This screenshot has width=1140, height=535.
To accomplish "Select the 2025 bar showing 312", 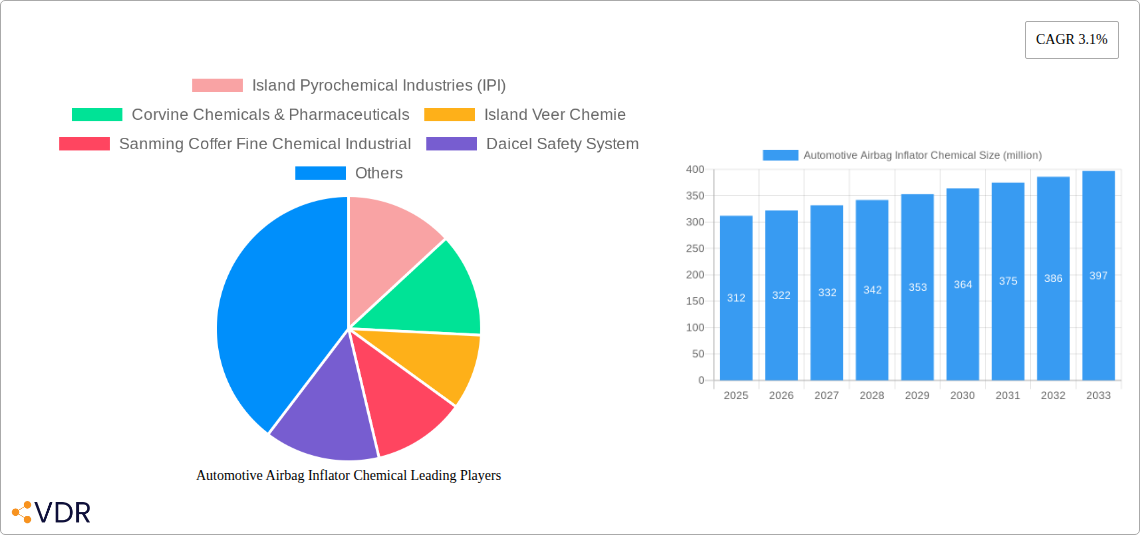I will point(736,298).
